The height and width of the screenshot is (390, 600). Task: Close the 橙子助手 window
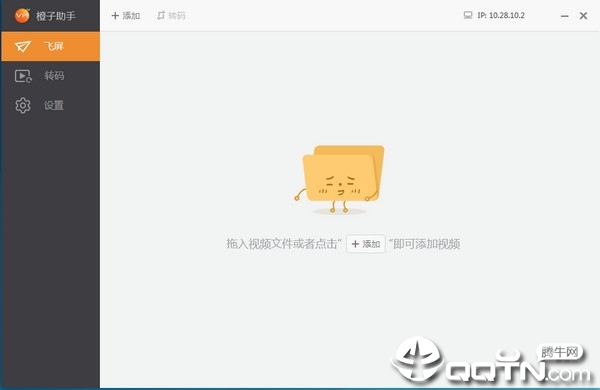[x=583, y=16]
